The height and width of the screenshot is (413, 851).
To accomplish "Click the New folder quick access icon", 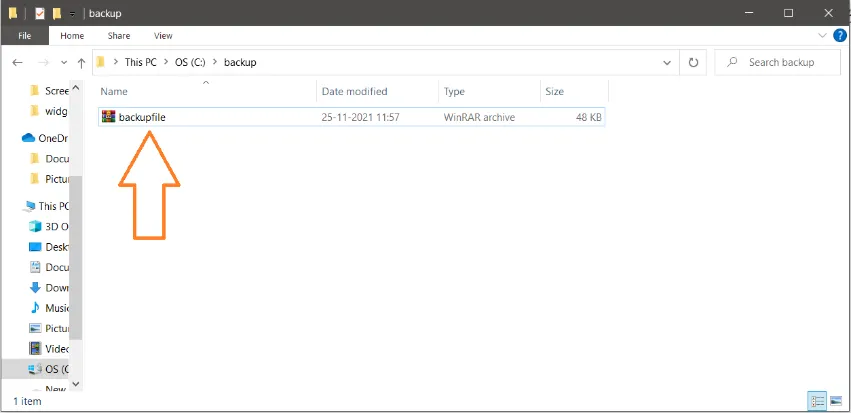I will point(56,14).
